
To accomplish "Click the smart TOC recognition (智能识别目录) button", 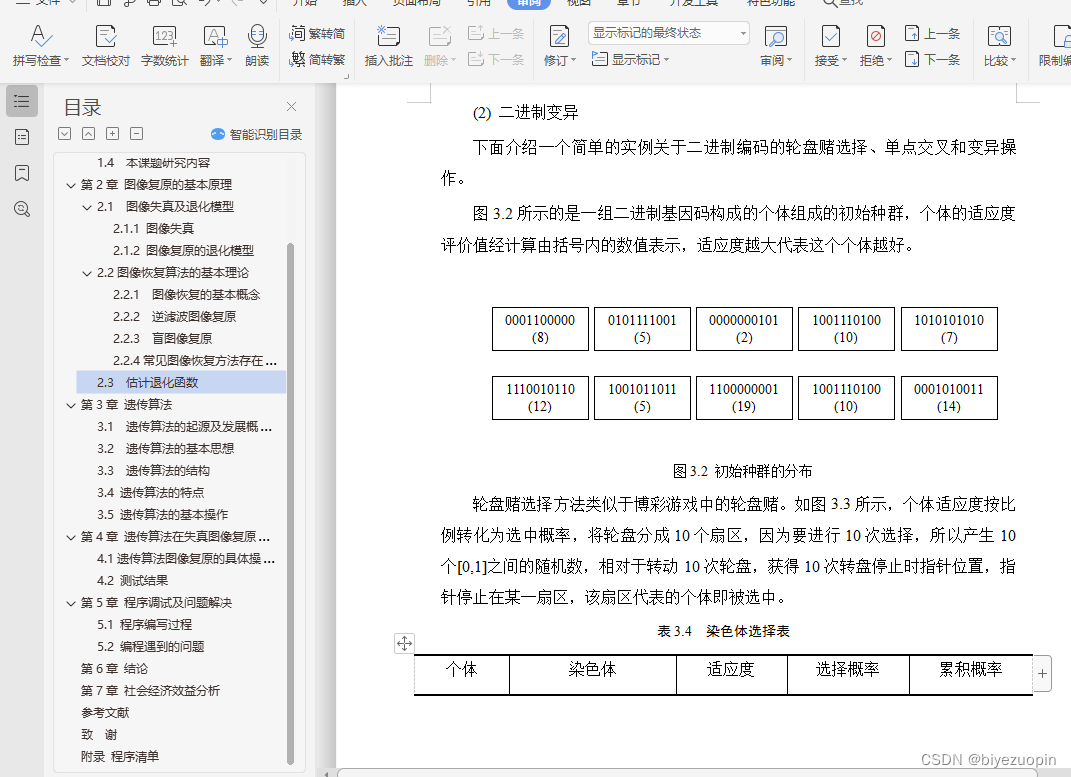I will click(x=256, y=135).
